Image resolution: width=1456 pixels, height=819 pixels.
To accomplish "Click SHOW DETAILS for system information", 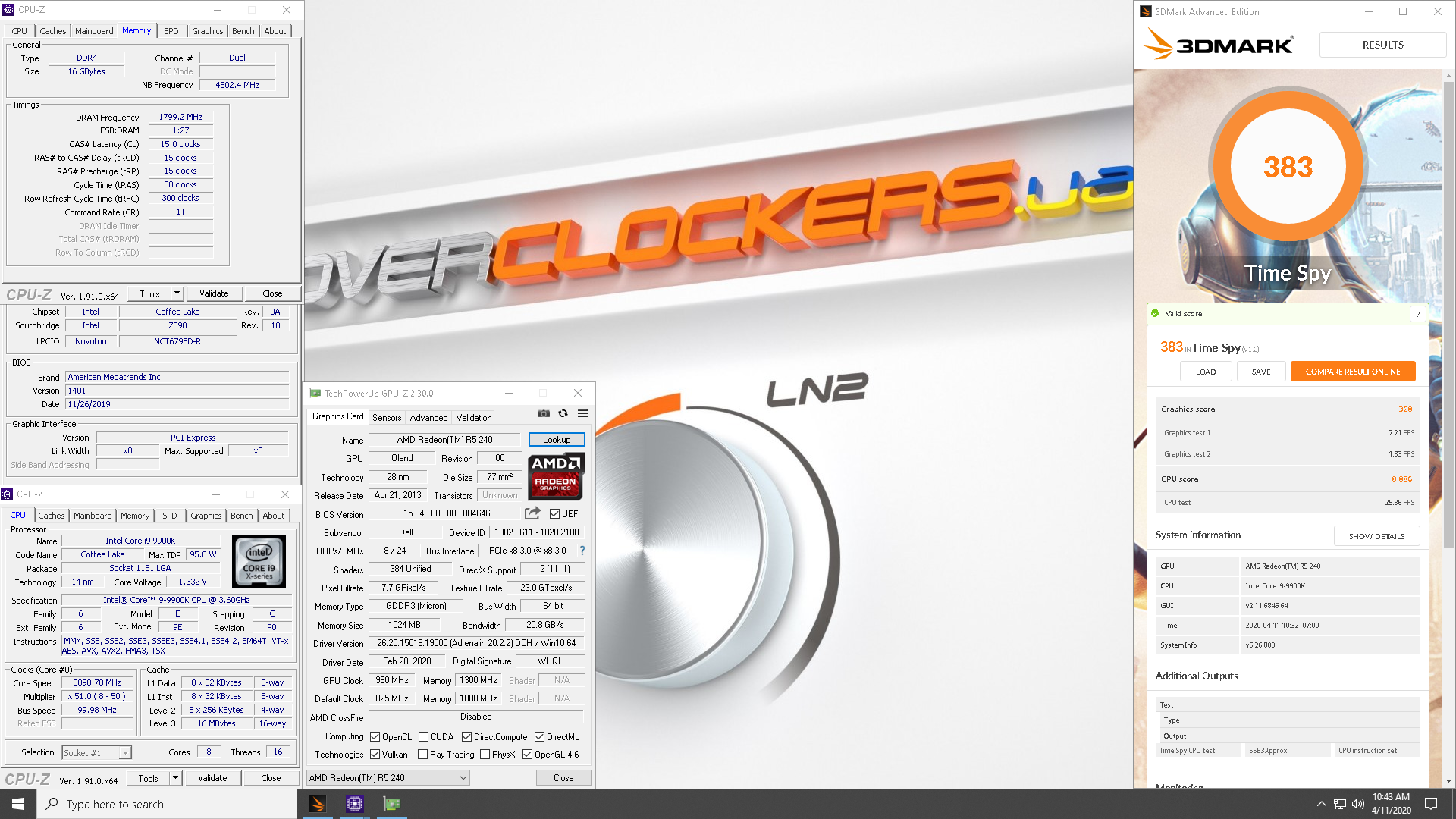I will 1376,536.
